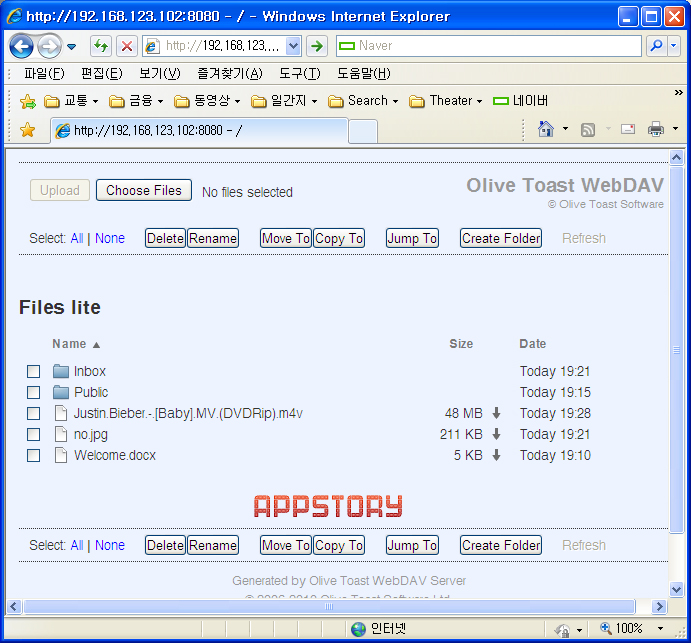691x643 pixels.
Task: Expand the address bar URL dropdown
Action: [293, 46]
